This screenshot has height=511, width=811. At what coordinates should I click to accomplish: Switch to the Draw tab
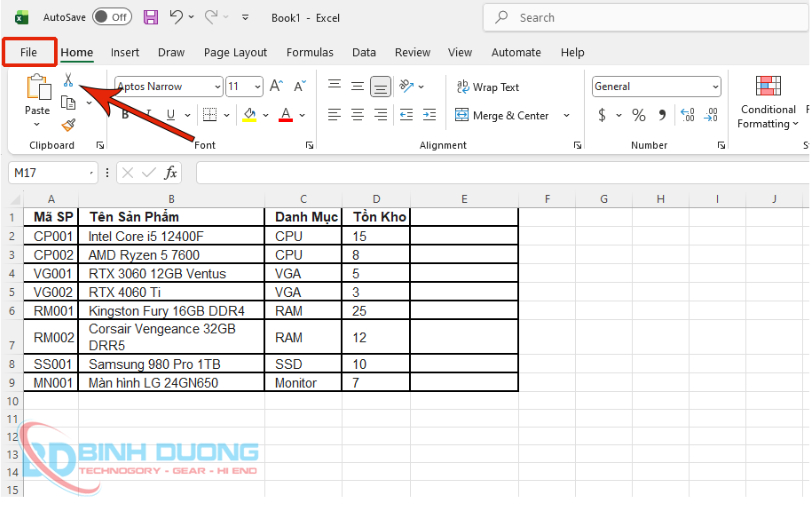[171, 52]
